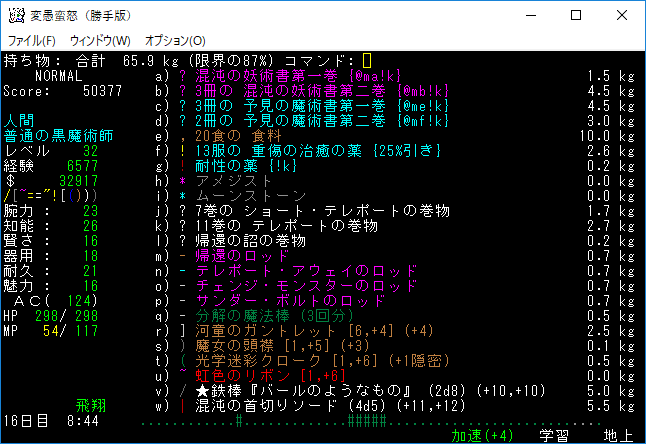
Task: Select item e) 20食の食料
Action: [x=238, y=135]
